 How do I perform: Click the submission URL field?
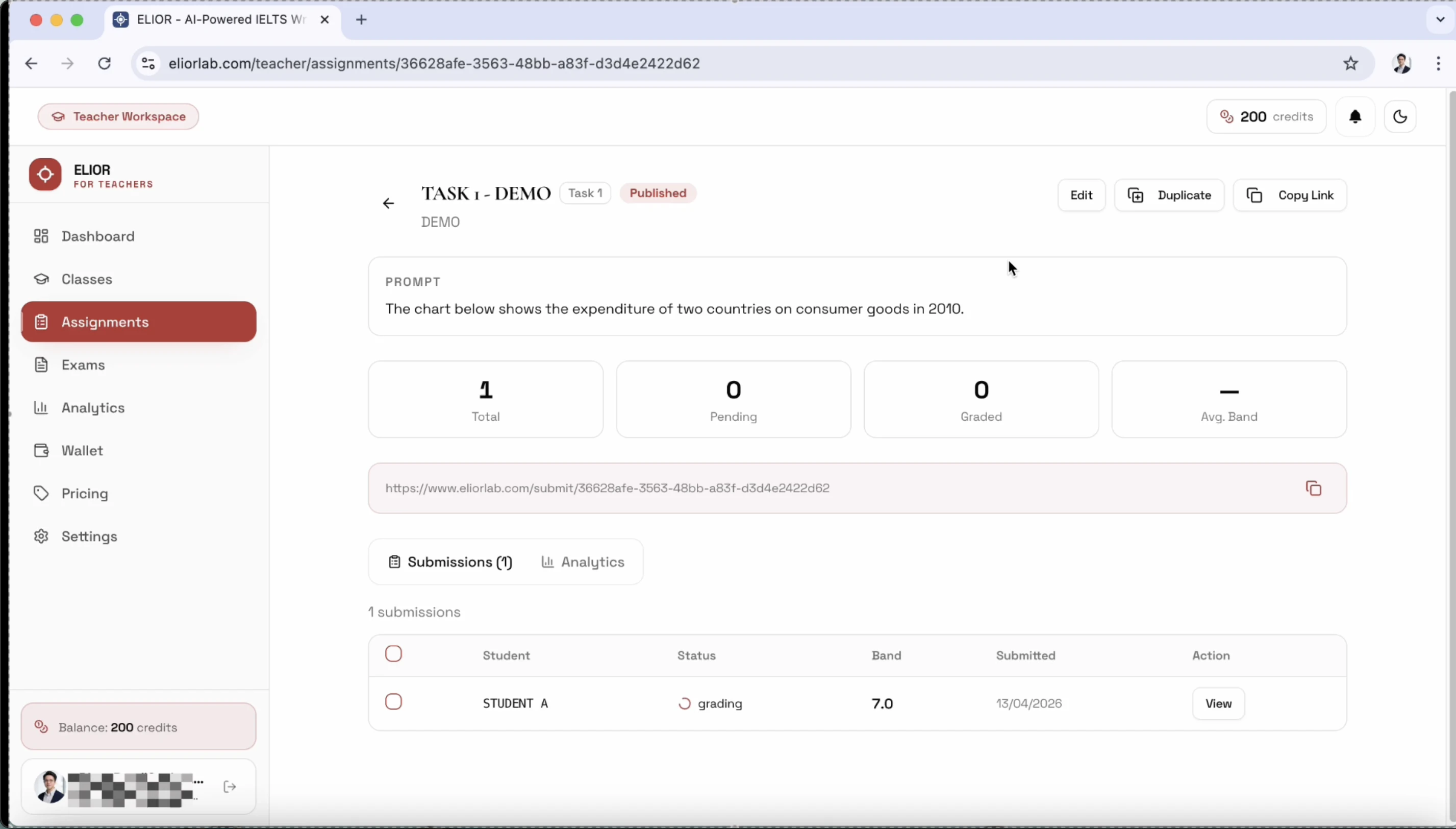[x=607, y=489]
